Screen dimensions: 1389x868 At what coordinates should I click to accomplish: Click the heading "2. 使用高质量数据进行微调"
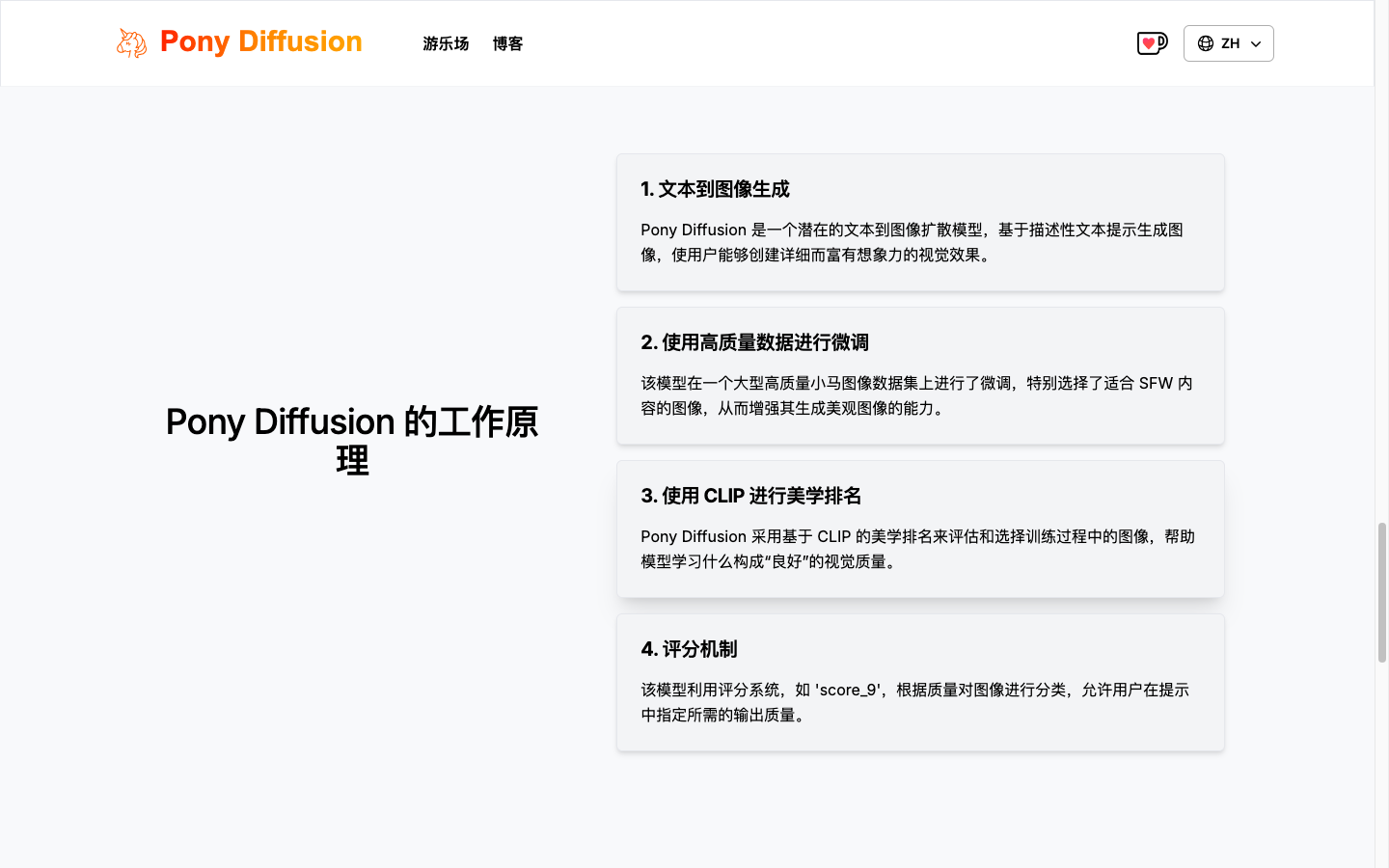[x=754, y=342]
